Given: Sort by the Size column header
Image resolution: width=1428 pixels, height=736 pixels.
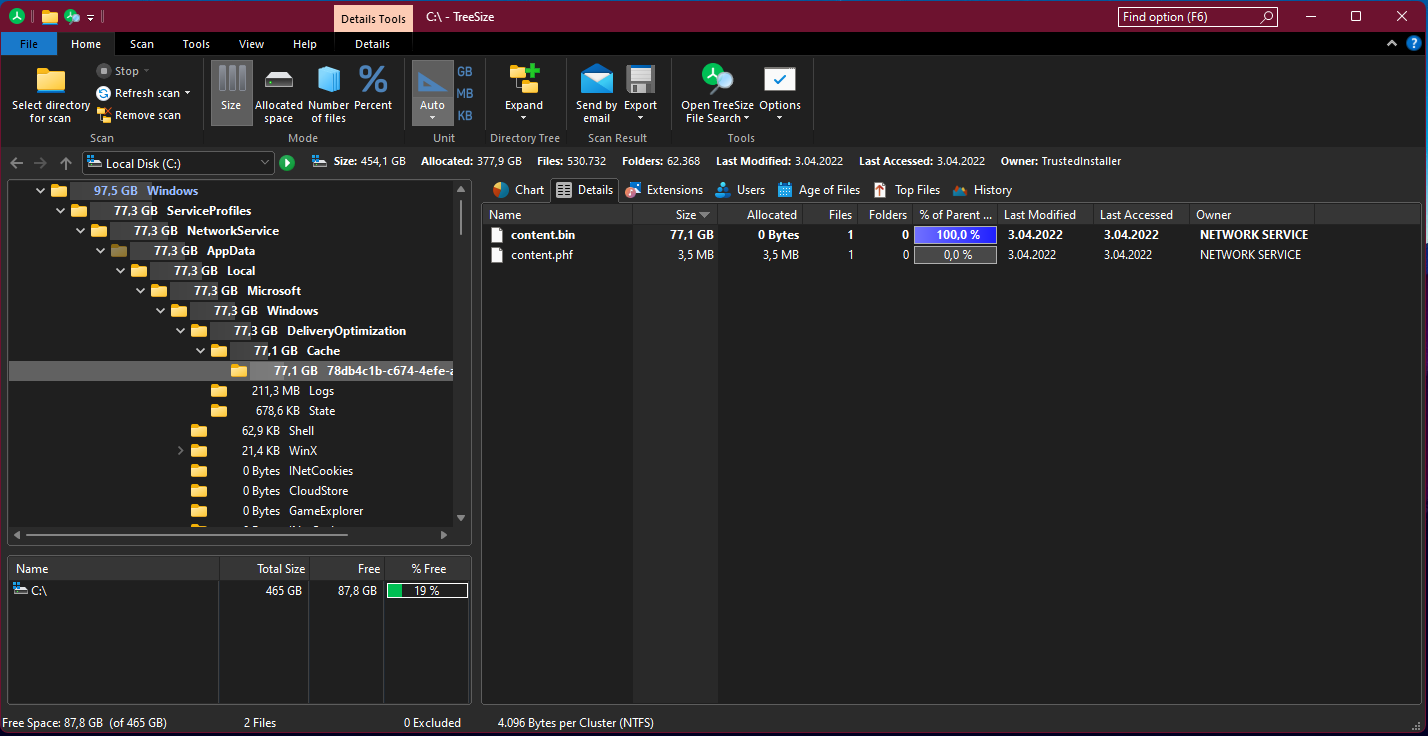Looking at the screenshot, I should (675, 215).
